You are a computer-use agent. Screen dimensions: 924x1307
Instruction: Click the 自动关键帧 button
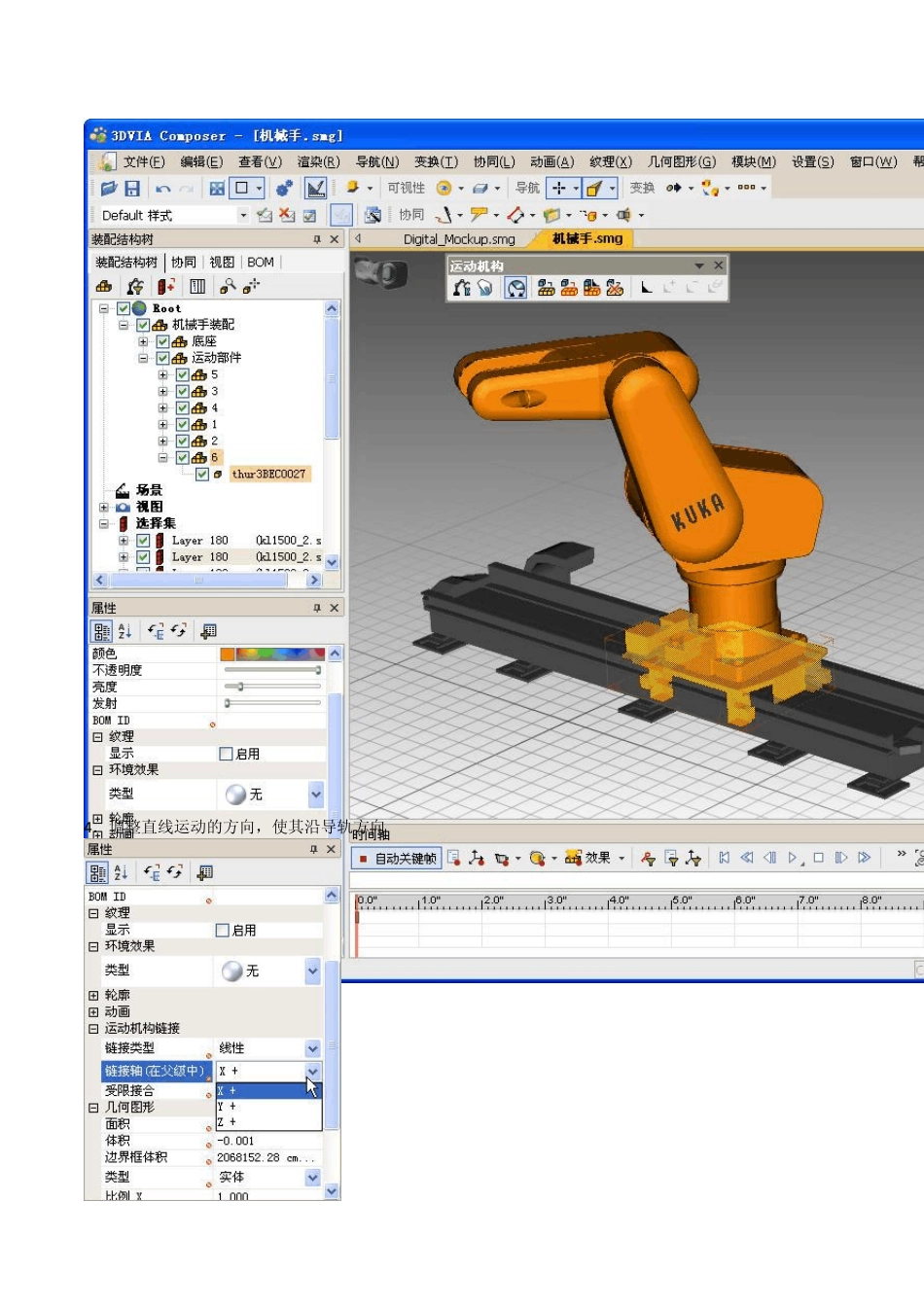[397, 859]
